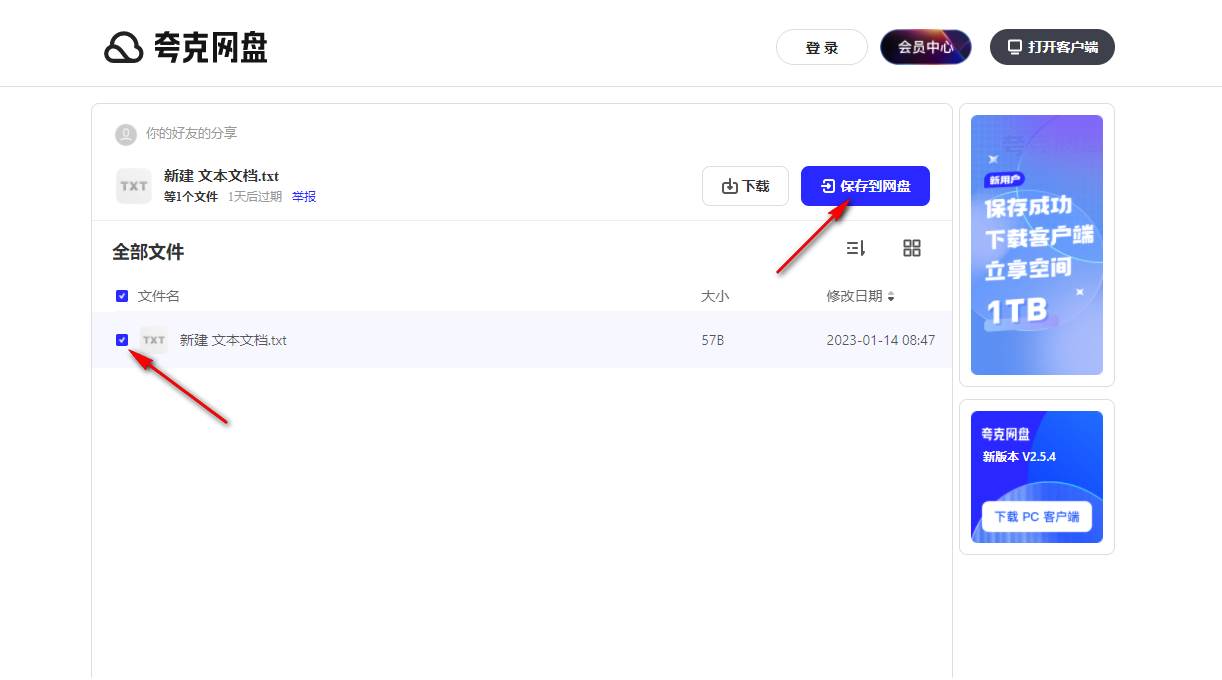Image resolution: width=1222 pixels, height=680 pixels.
Task: Open the sort order icon
Action: tap(855, 248)
